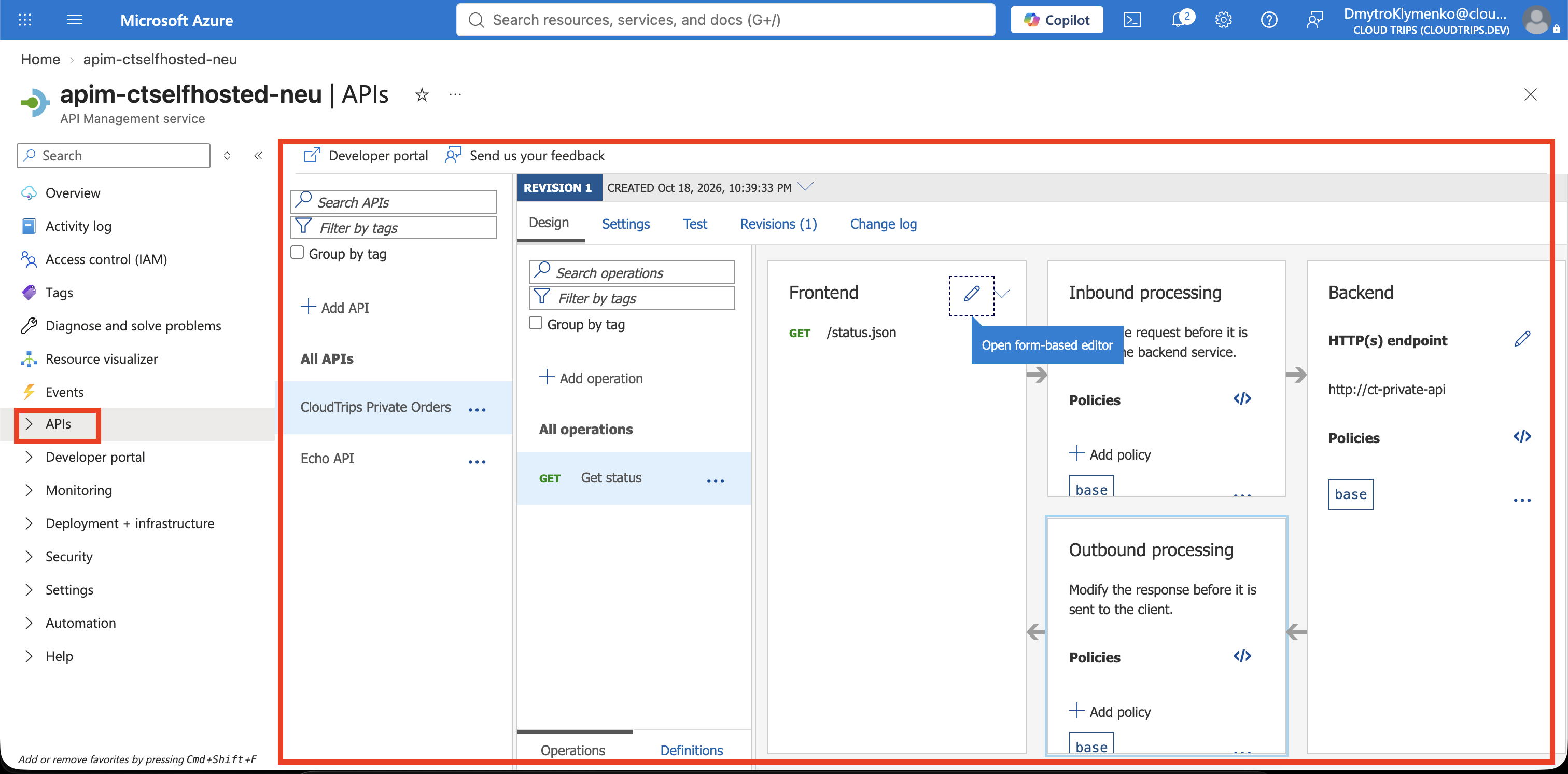Image resolution: width=1568 pixels, height=774 pixels.
Task: Expand the Security section
Action: [28, 557]
